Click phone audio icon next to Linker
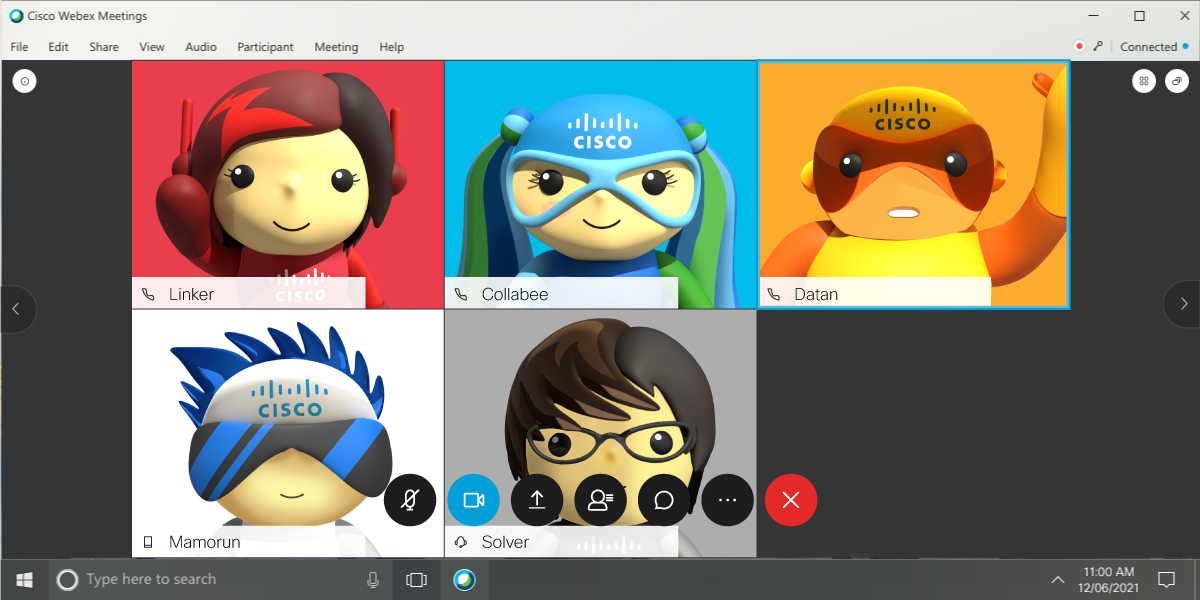 (x=149, y=295)
